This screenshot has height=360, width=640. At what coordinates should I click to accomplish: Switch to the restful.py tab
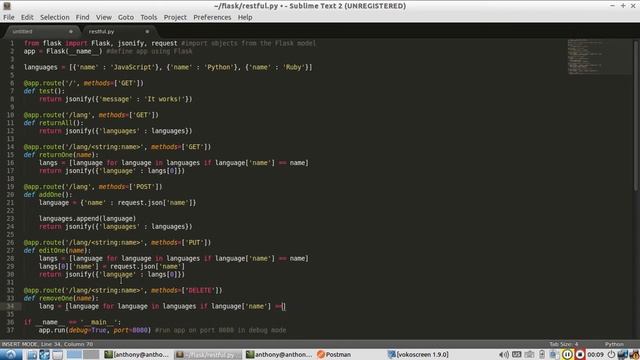pos(118,31)
